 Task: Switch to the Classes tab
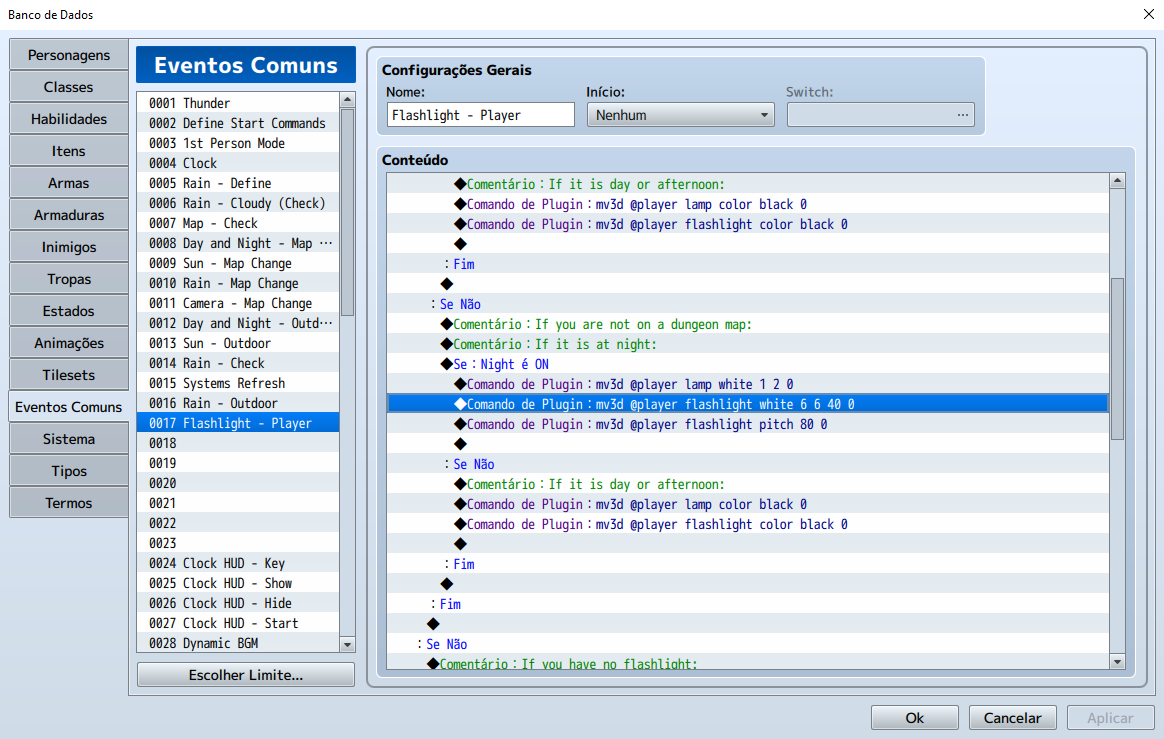[x=68, y=87]
